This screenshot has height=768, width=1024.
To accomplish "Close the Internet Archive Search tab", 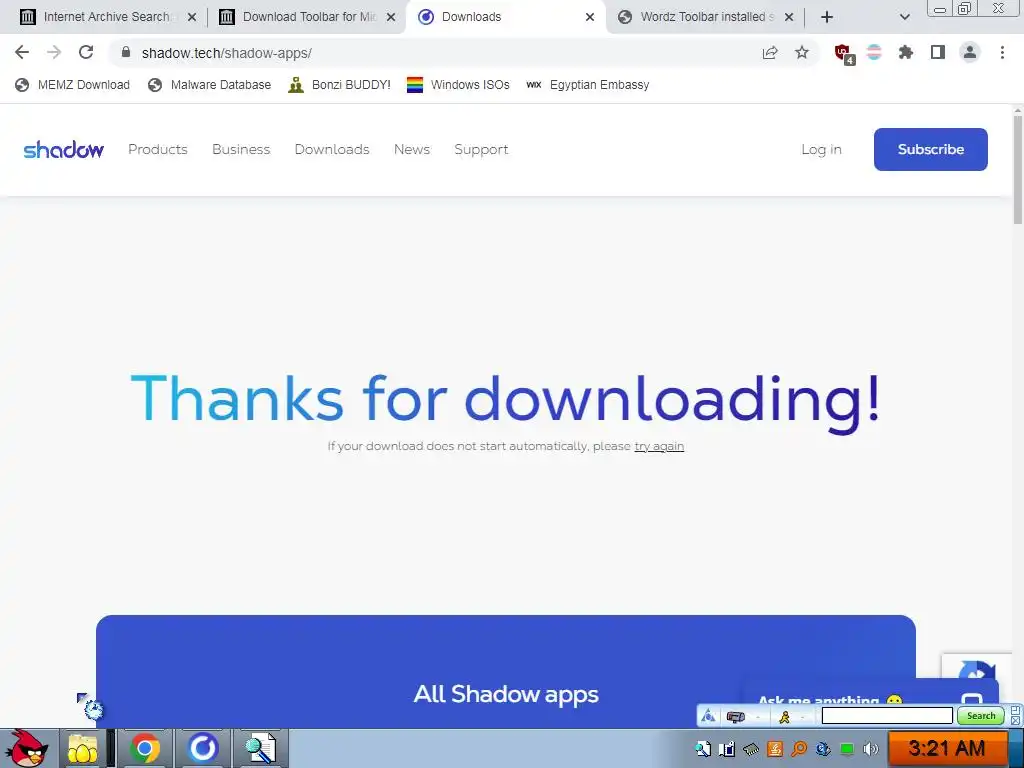I will pos(192,17).
